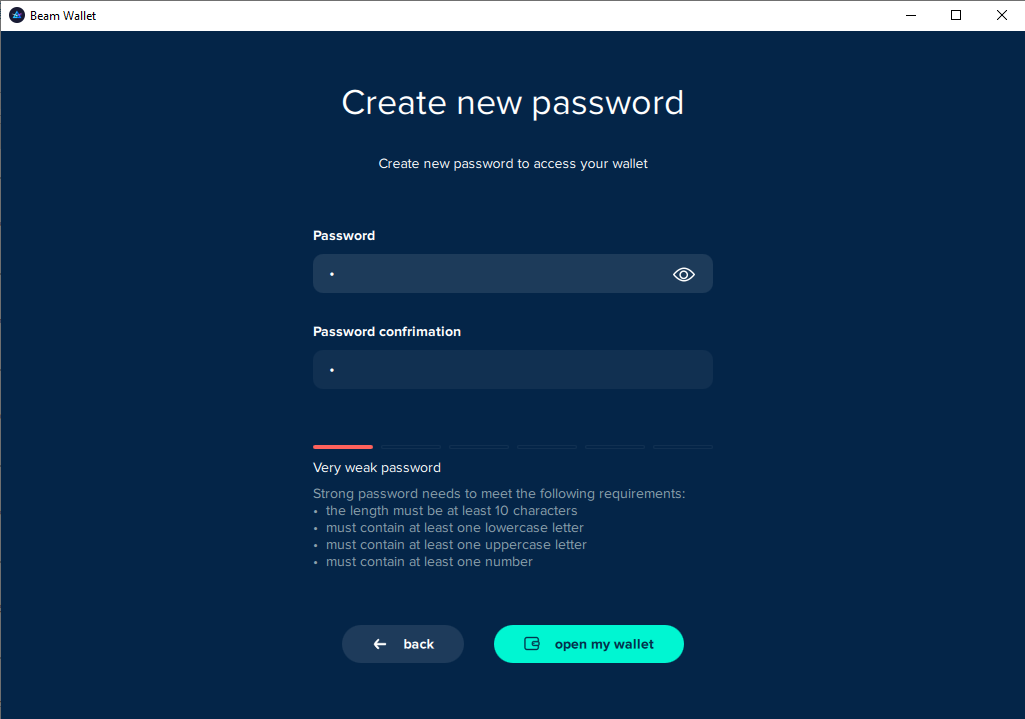This screenshot has height=719, width=1025.
Task: Select the Password field label
Action: 344,235
